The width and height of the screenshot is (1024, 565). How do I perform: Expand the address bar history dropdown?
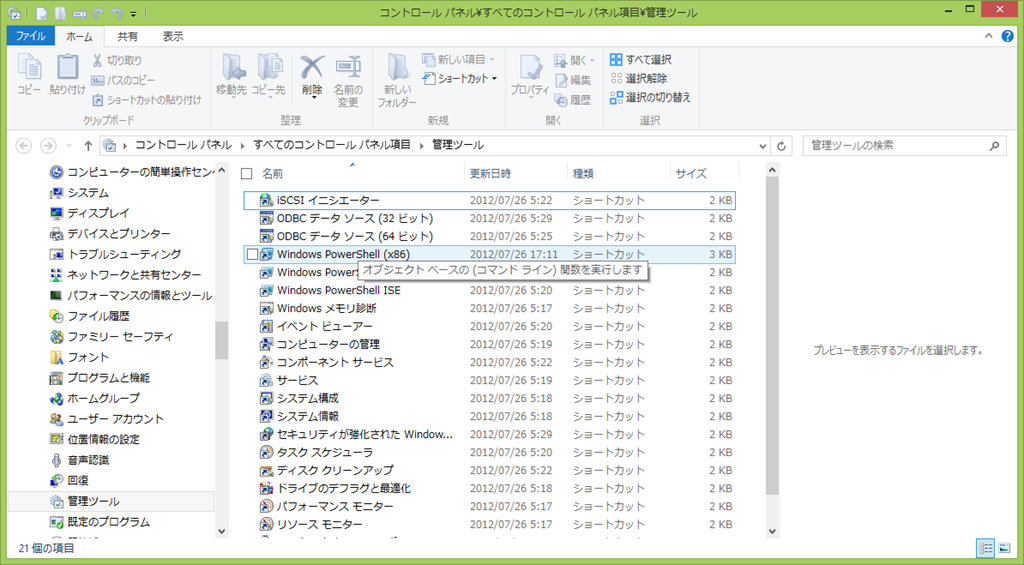[x=762, y=146]
